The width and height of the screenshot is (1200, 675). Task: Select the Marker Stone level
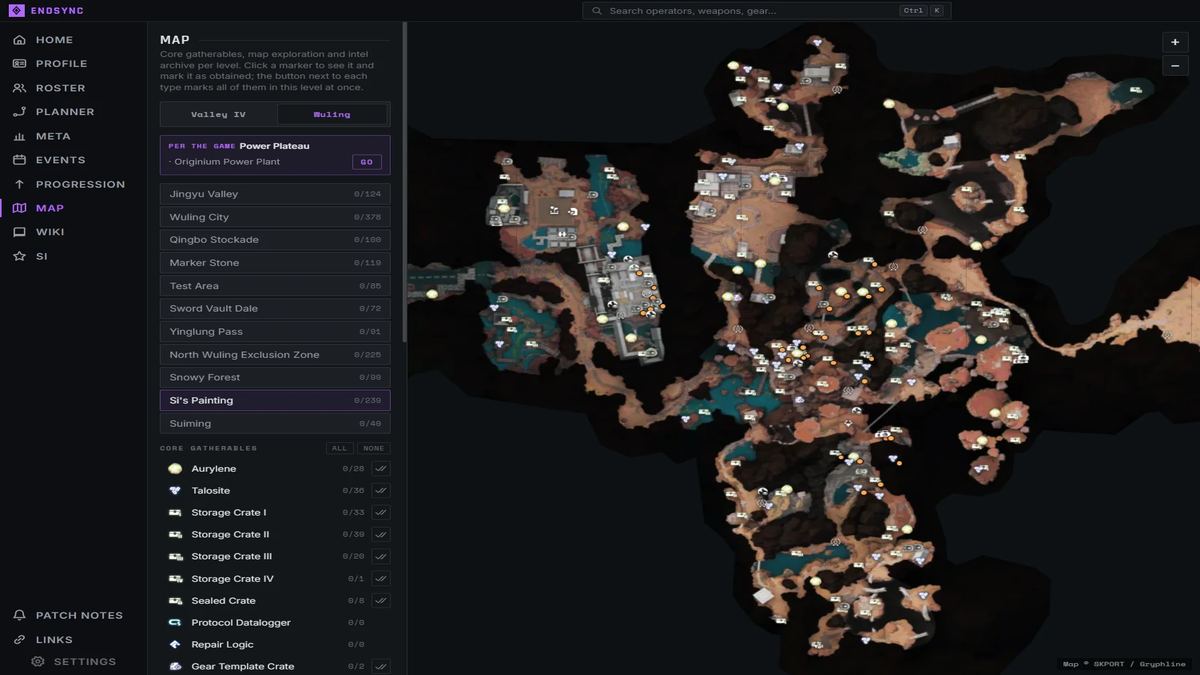coord(275,263)
